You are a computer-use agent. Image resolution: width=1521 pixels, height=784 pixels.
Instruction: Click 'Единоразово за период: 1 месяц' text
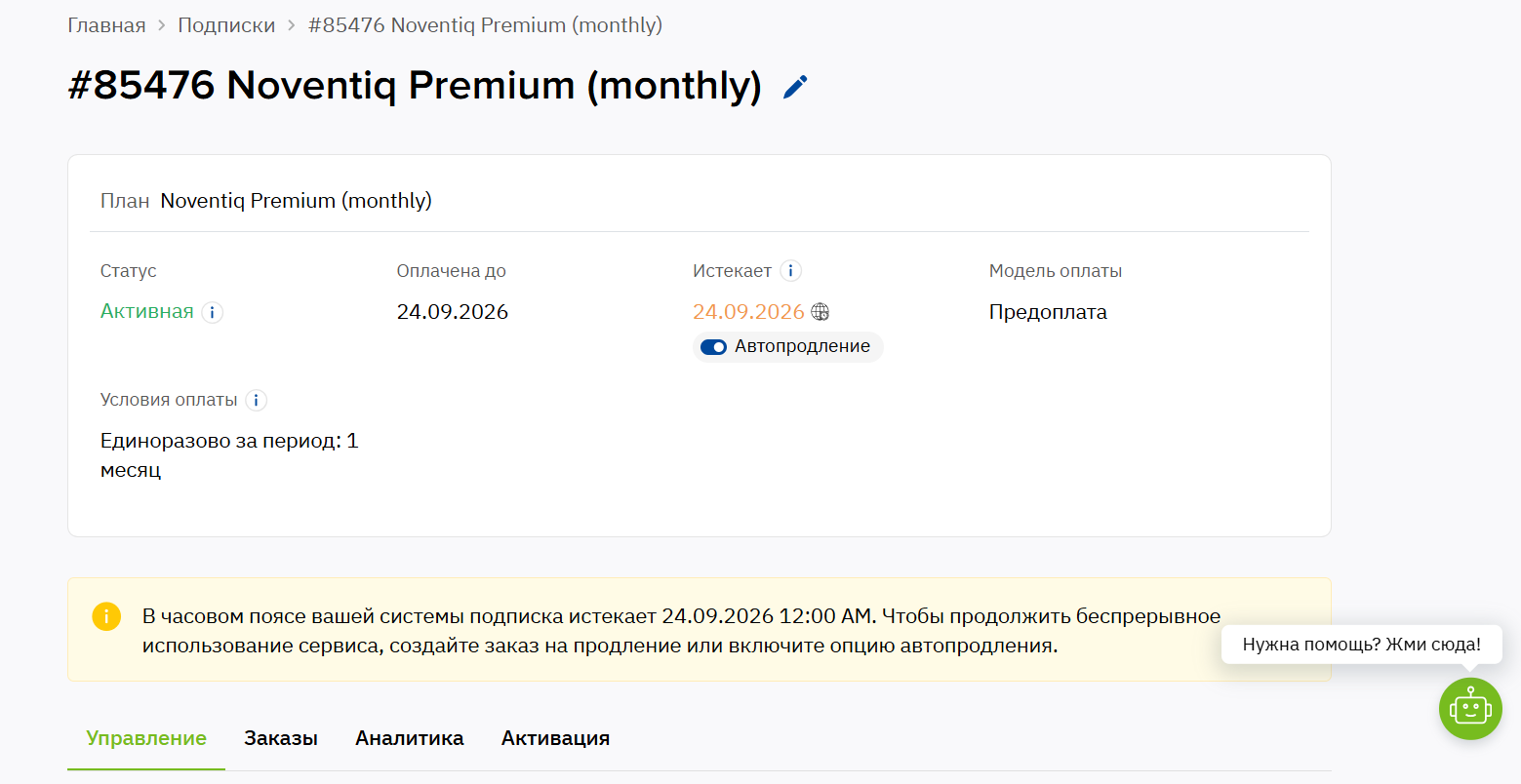pyautogui.click(x=229, y=455)
